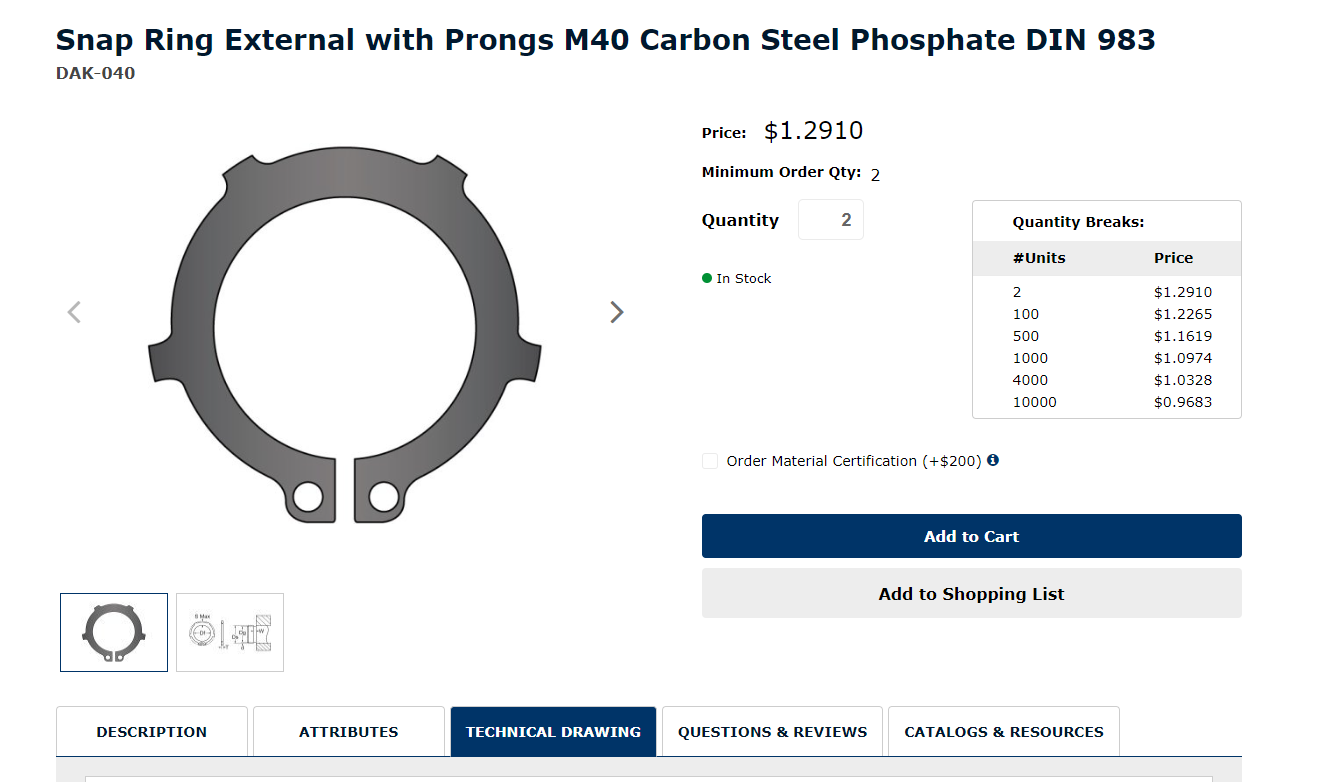Click the 100 units quantity break row
This screenshot has height=782, width=1344.
click(1106, 314)
